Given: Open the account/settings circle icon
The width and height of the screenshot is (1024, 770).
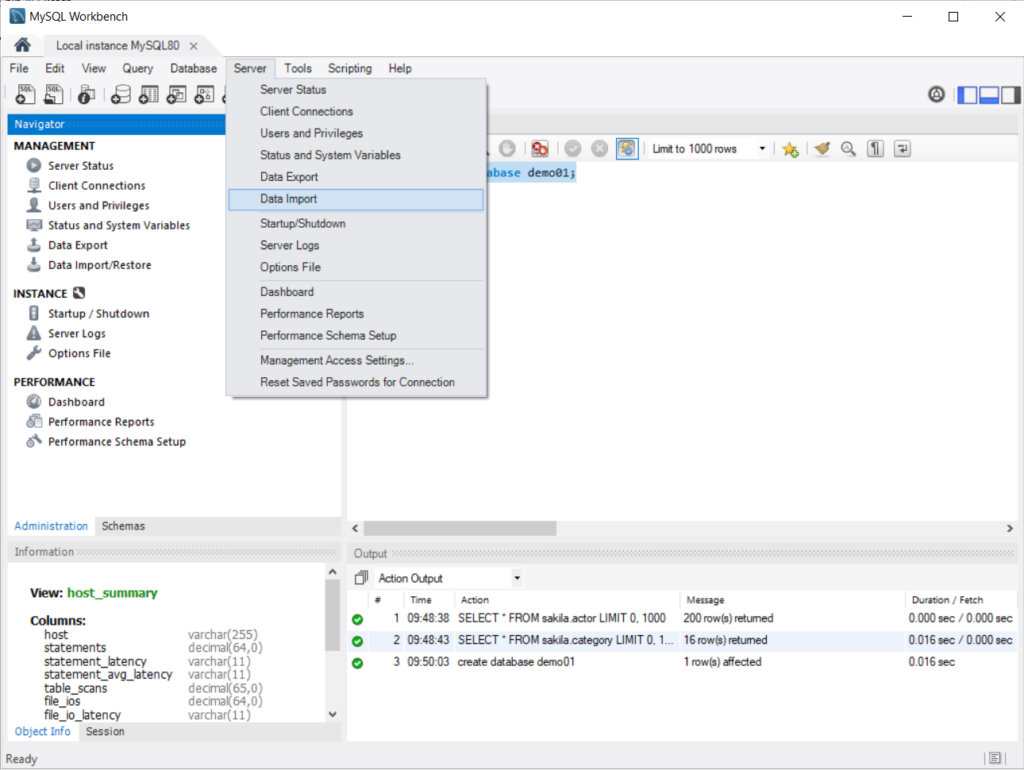Looking at the screenshot, I should [x=936, y=95].
